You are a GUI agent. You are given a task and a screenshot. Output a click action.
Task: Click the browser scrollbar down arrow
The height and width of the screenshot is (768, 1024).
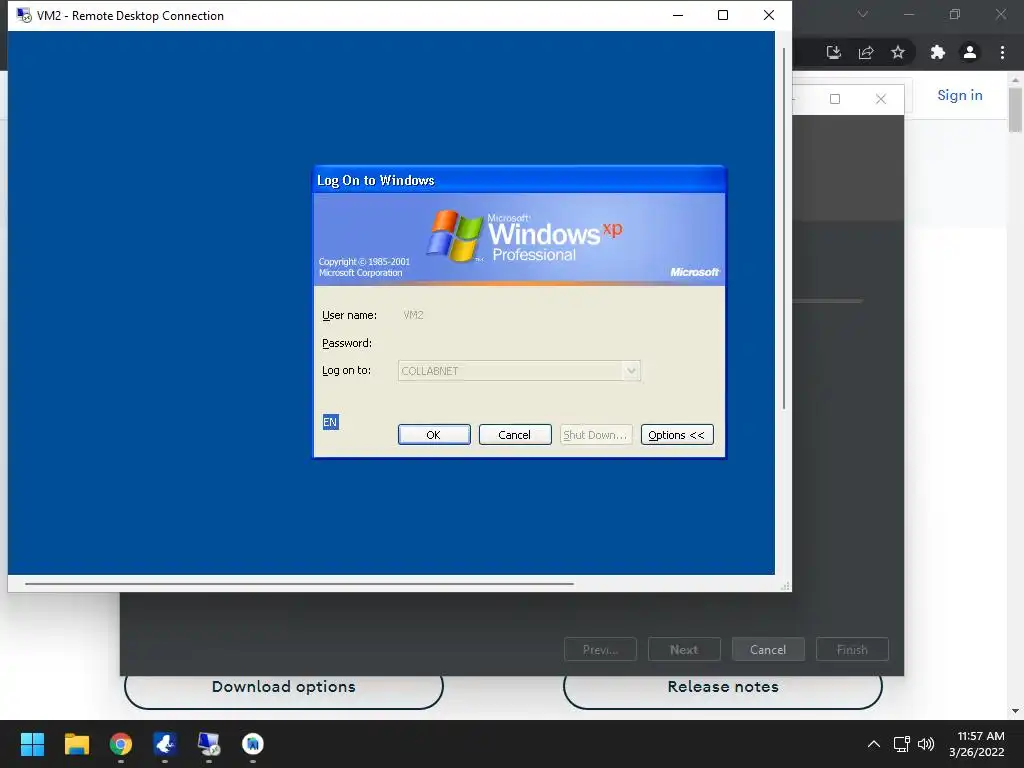pos(1015,711)
